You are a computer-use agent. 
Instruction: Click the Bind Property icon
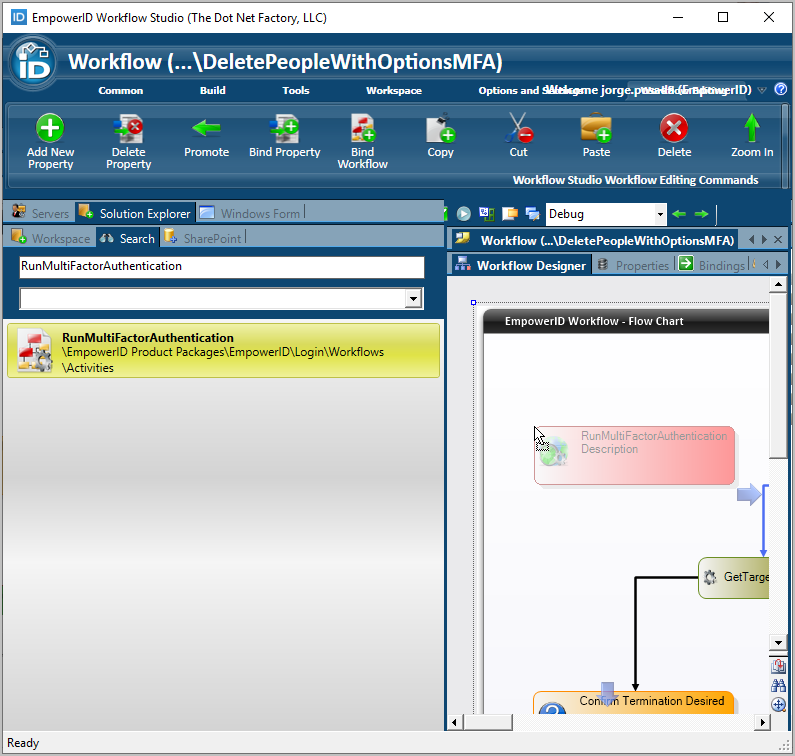pos(284,128)
